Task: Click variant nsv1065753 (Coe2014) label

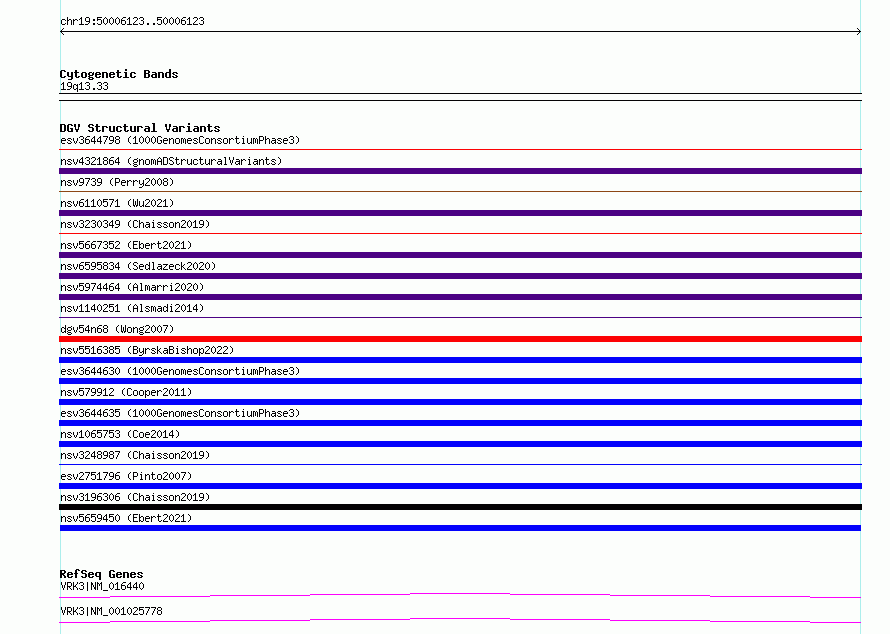Action: [120, 434]
